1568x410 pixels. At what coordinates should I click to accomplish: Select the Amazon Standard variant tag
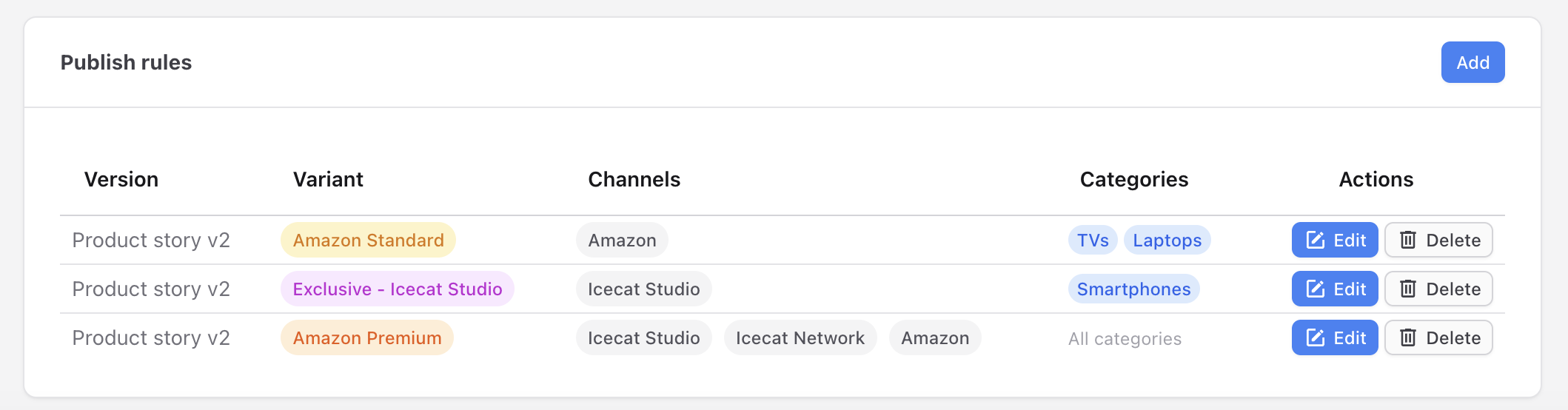click(368, 240)
